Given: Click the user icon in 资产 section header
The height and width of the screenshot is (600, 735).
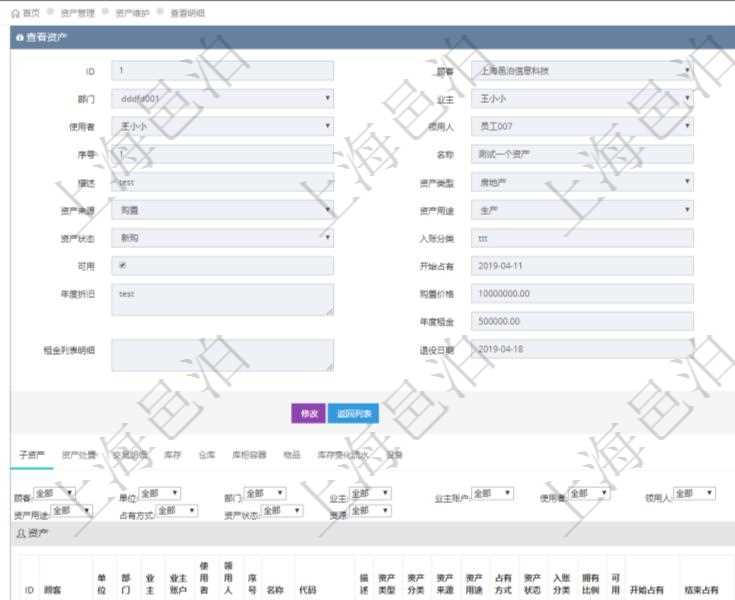Looking at the screenshot, I should pyautogui.click(x=20, y=533).
